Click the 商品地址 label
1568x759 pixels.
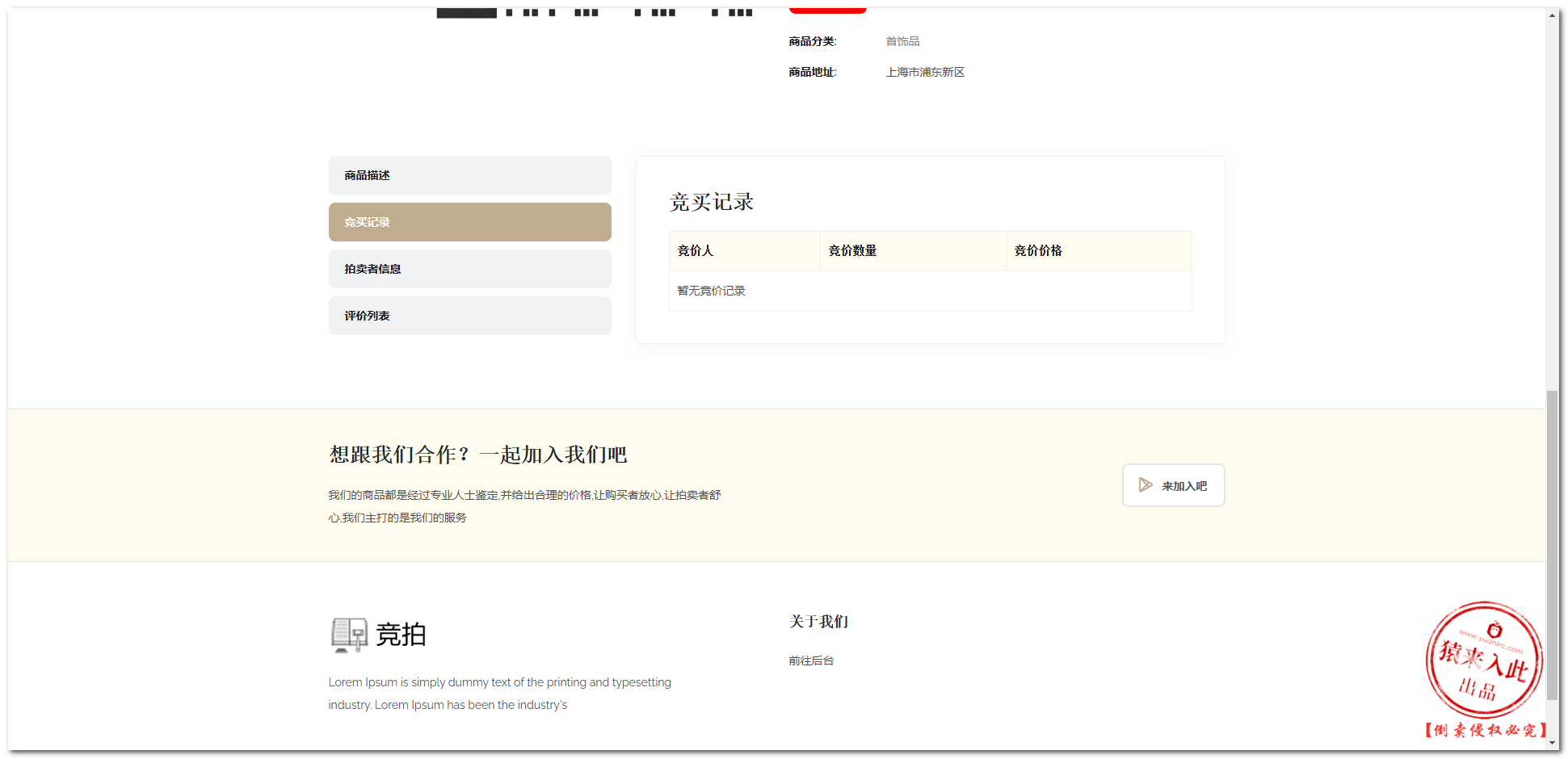(x=813, y=72)
